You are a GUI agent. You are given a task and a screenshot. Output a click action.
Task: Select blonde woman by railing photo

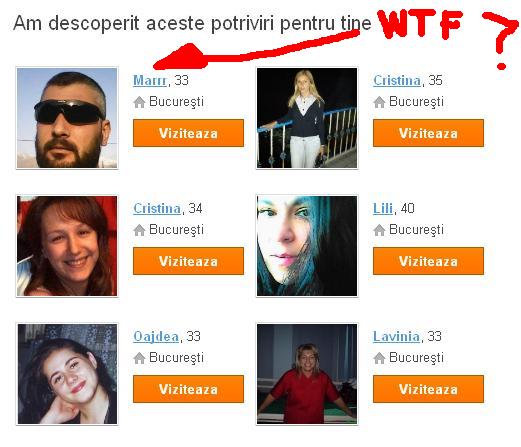pos(307,118)
